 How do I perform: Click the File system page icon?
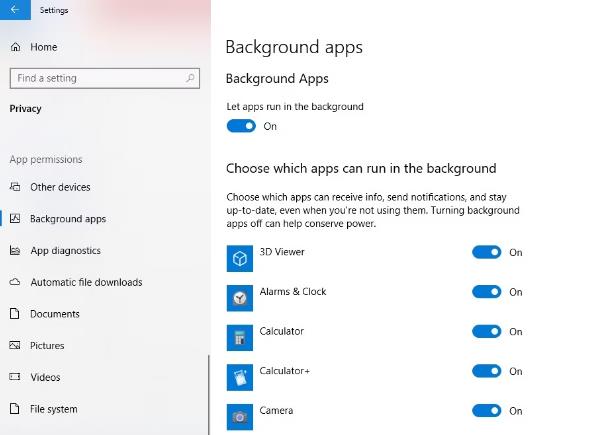click(x=15, y=409)
